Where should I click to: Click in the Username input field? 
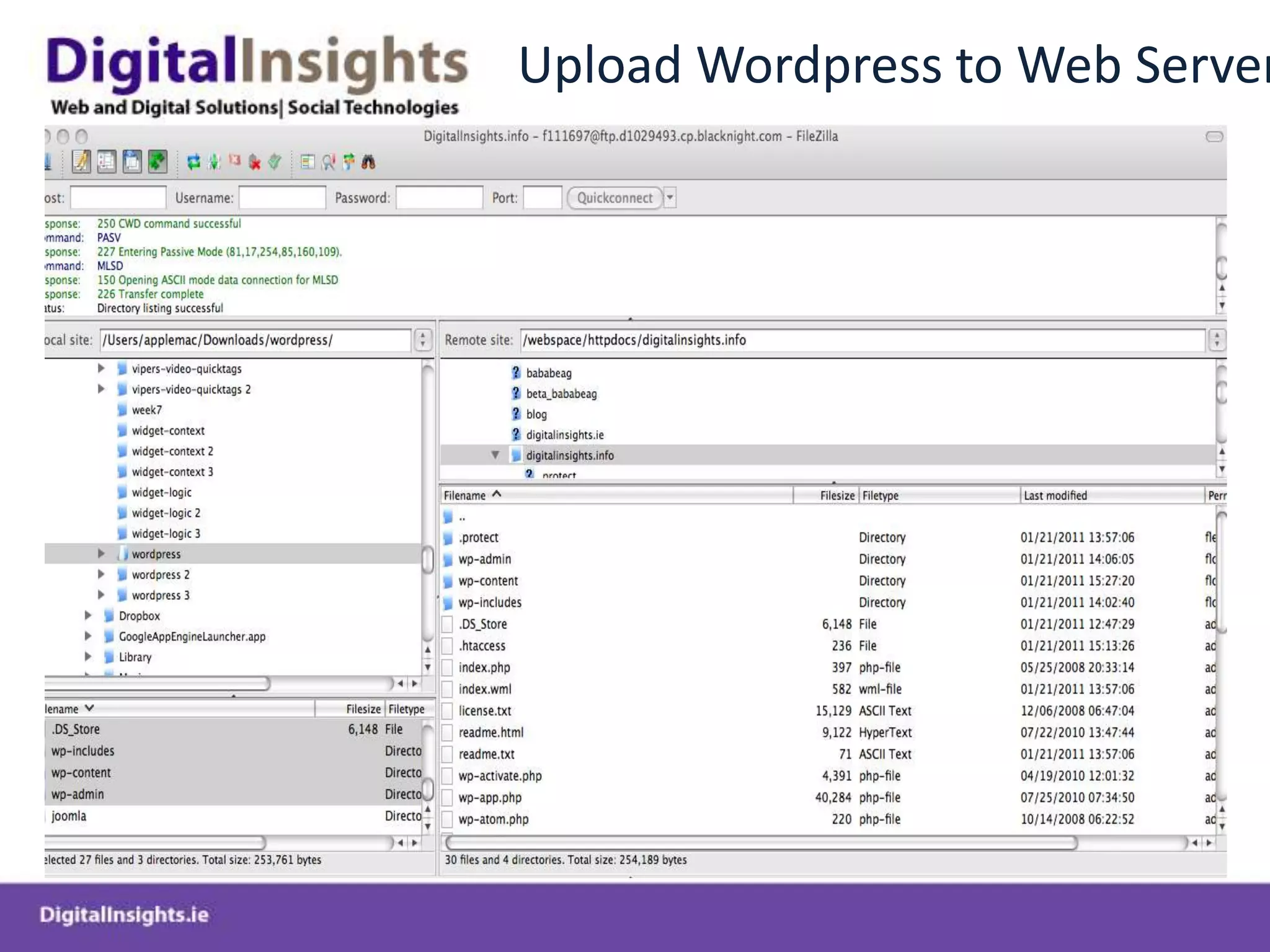click(x=282, y=198)
